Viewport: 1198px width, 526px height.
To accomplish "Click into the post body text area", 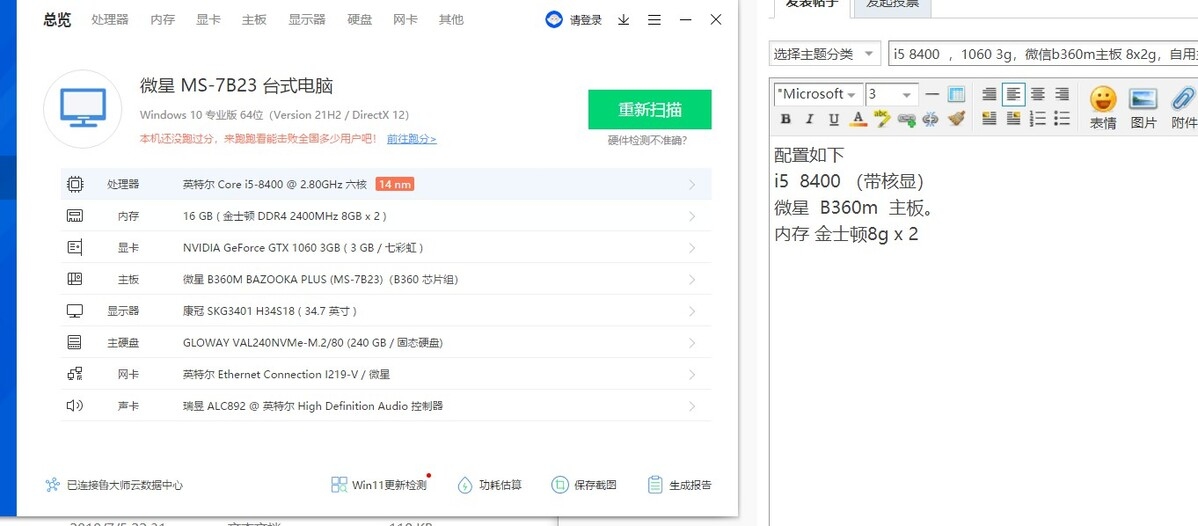I will [x=984, y=329].
